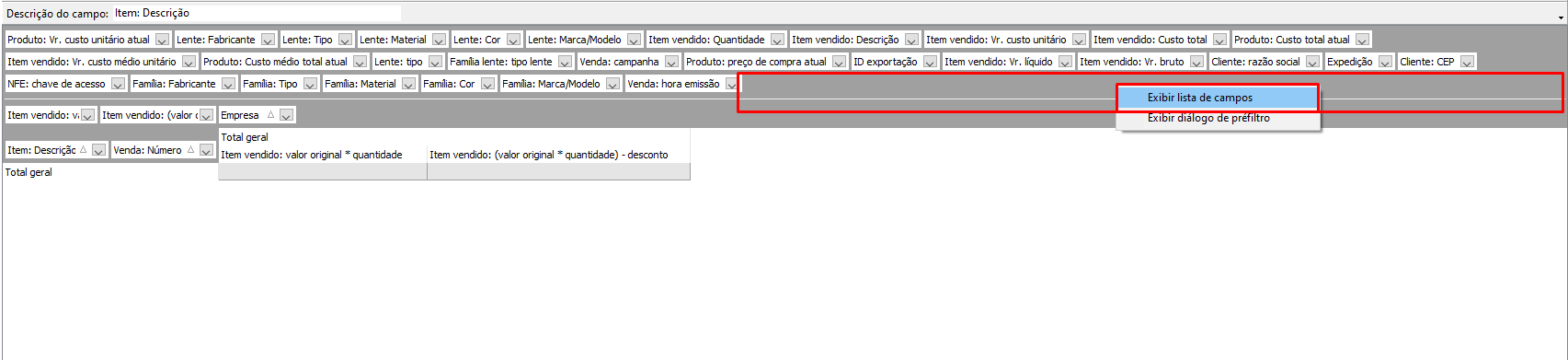Expand filter dropdown for 'Lente: Material'

tap(439, 40)
